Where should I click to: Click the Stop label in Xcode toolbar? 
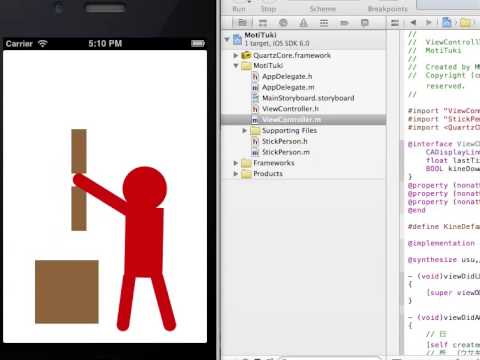(x=268, y=9)
